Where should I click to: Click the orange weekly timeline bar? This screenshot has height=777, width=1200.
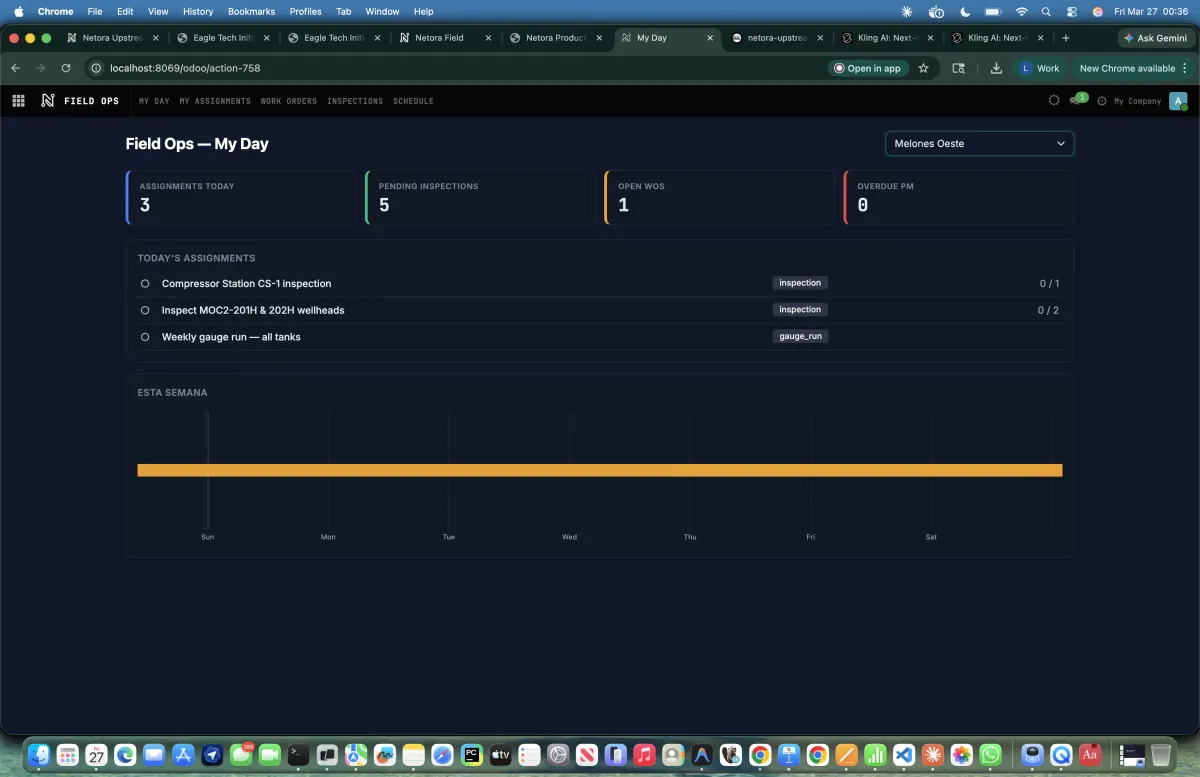coord(599,470)
